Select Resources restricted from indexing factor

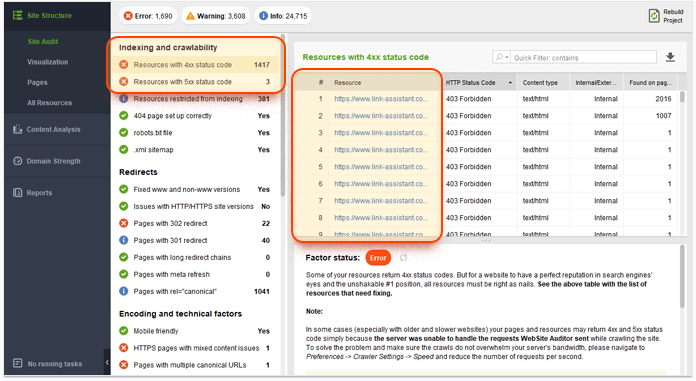pyautogui.click(x=194, y=99)
